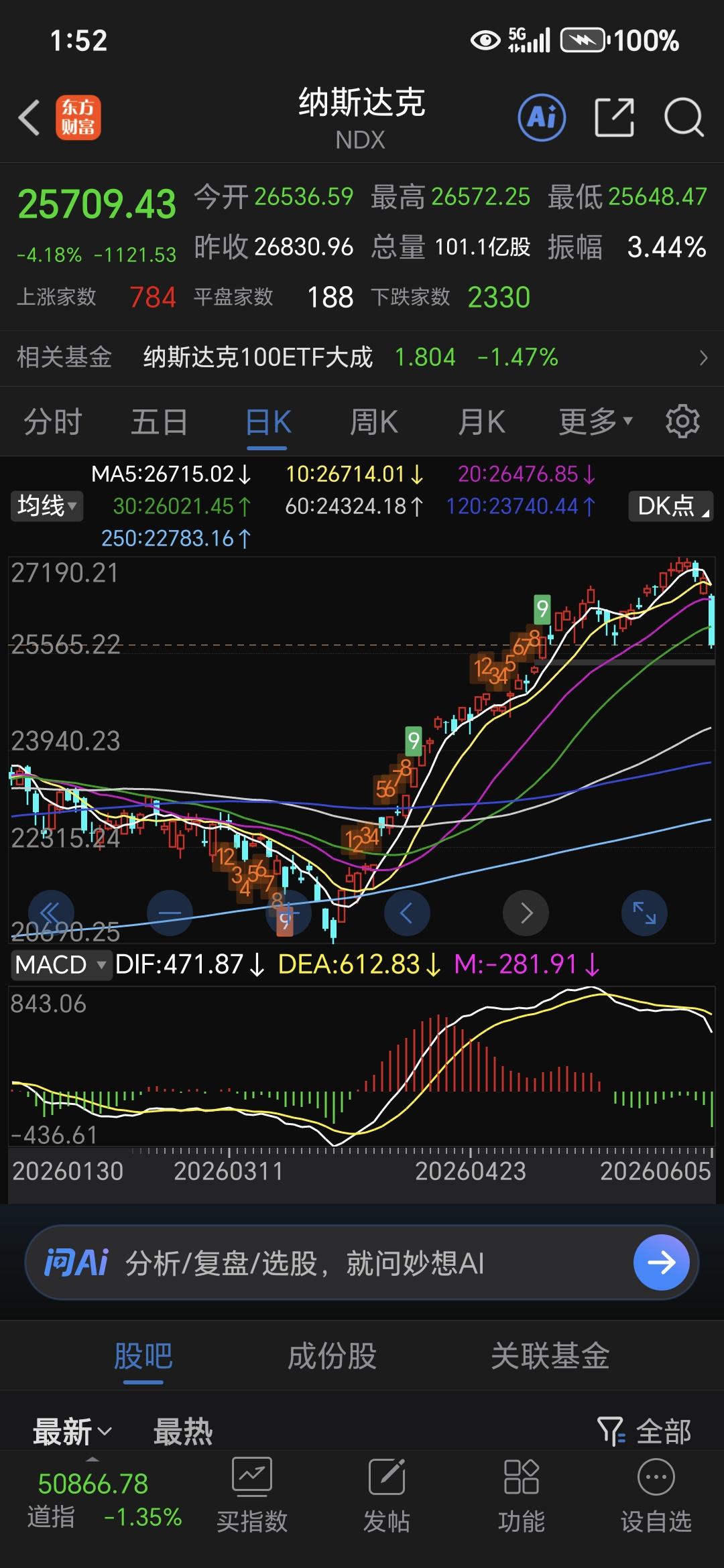Screen dimensions: 724x1568
Task: Tap the battery status indicator
Action: pos(585,40)
